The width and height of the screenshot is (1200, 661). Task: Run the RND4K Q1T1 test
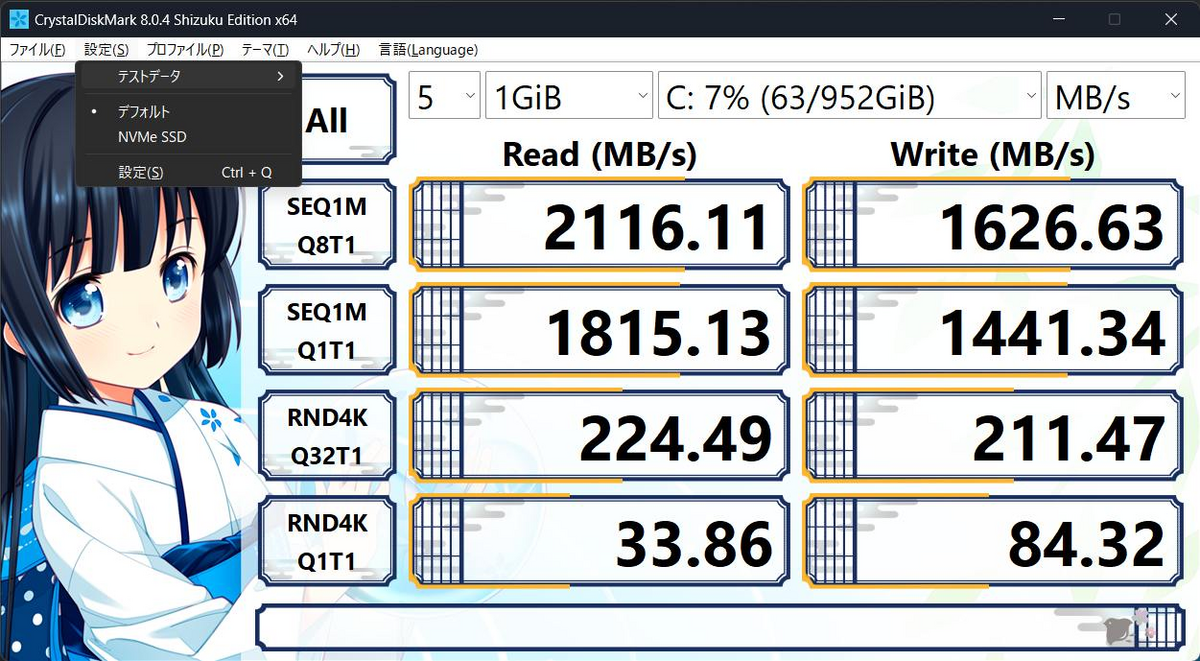coord(327,542)
